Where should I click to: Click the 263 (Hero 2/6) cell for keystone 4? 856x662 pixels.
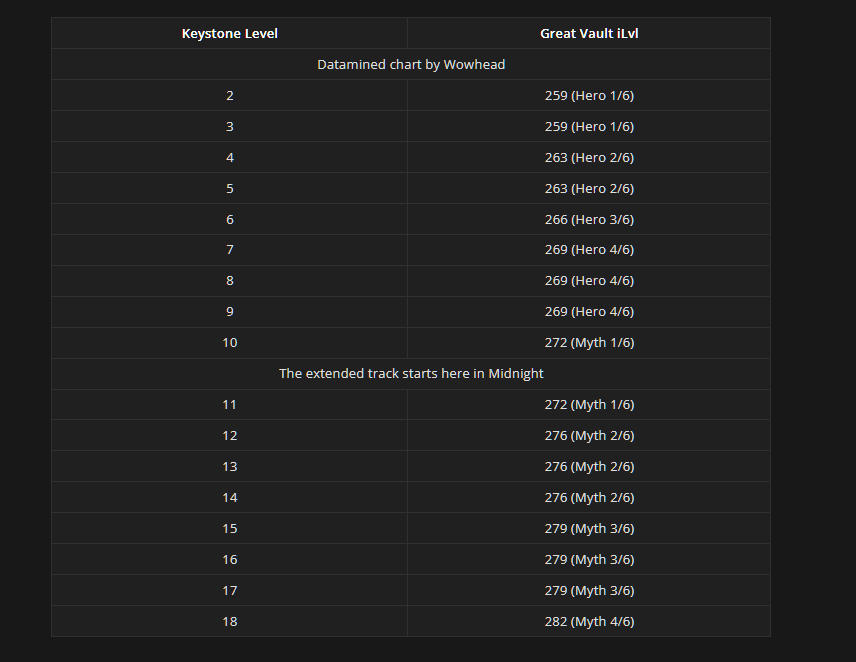(589, 157)
